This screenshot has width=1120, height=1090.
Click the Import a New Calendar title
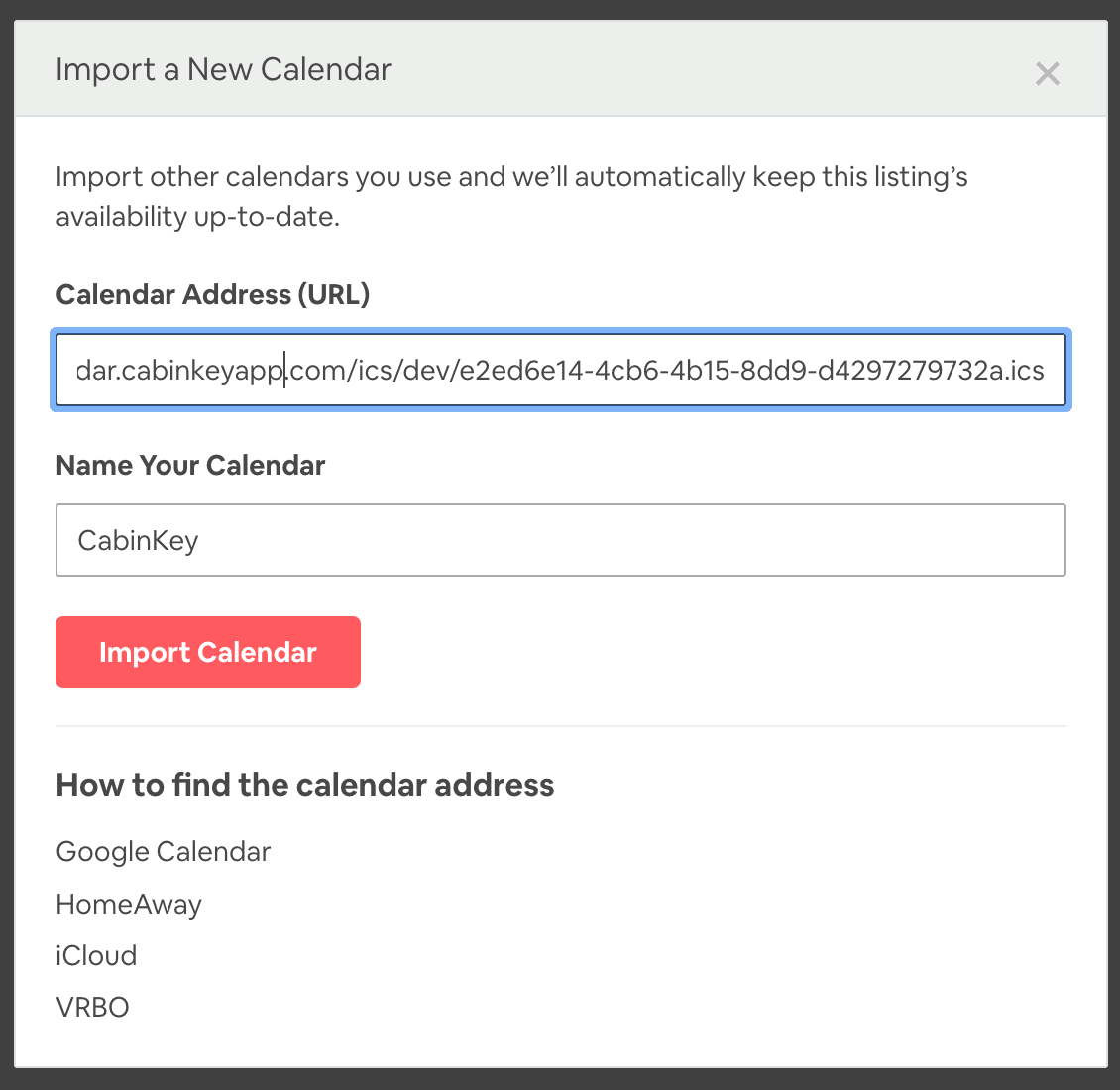point(224,70)
